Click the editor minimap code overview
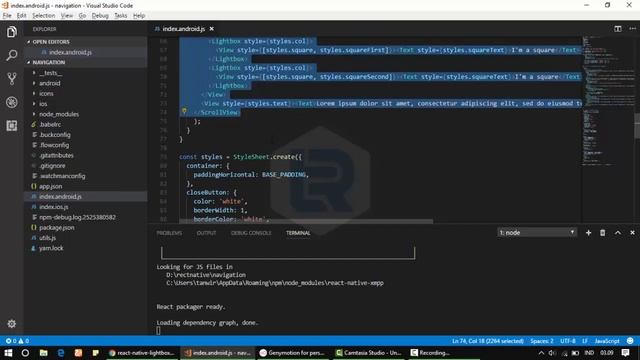 point(608,102)
